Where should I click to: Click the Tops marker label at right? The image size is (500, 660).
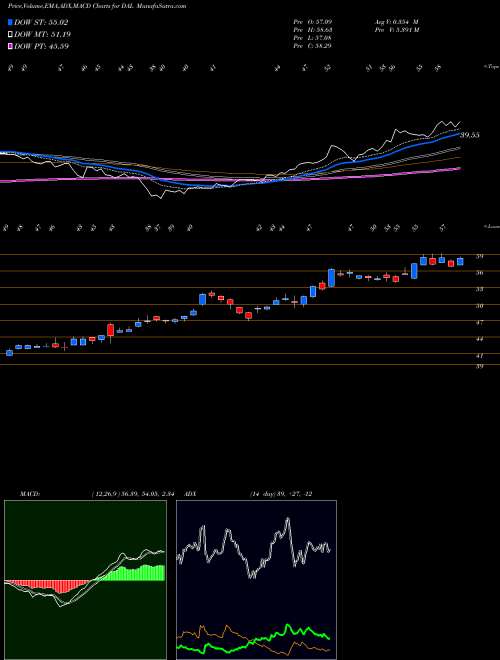(491, 67)
